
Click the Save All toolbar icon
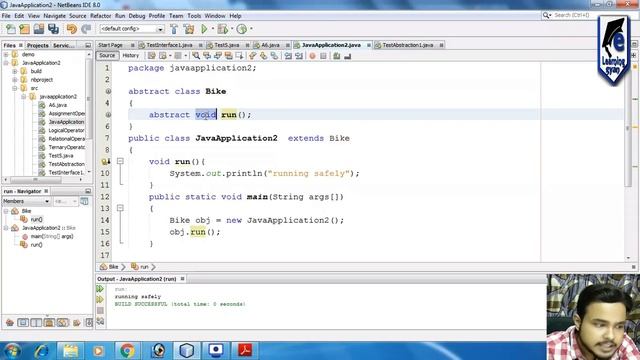pos(53,29)
